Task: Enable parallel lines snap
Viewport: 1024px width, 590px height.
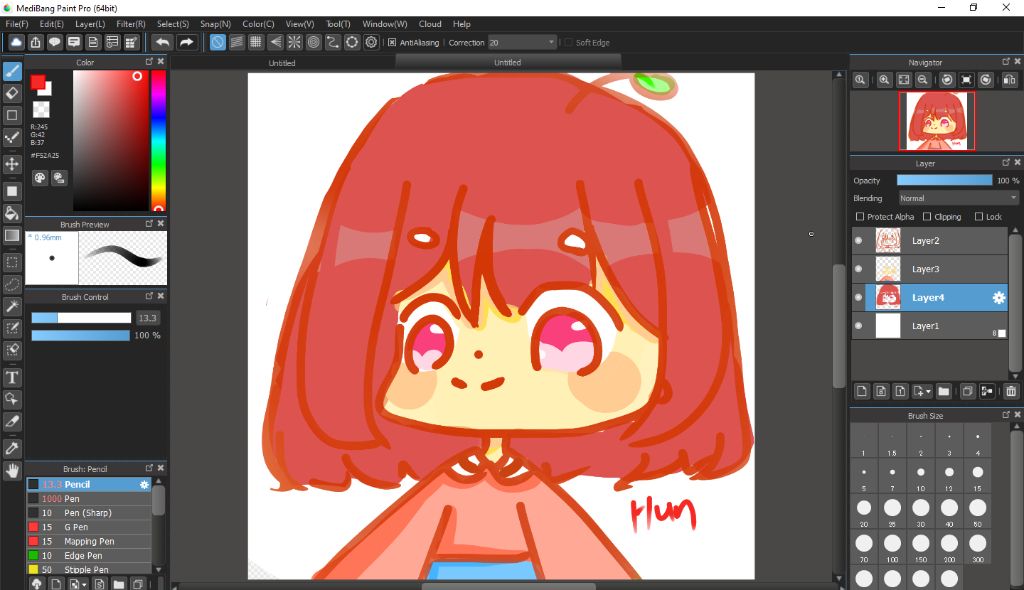Action: point(236,42)
